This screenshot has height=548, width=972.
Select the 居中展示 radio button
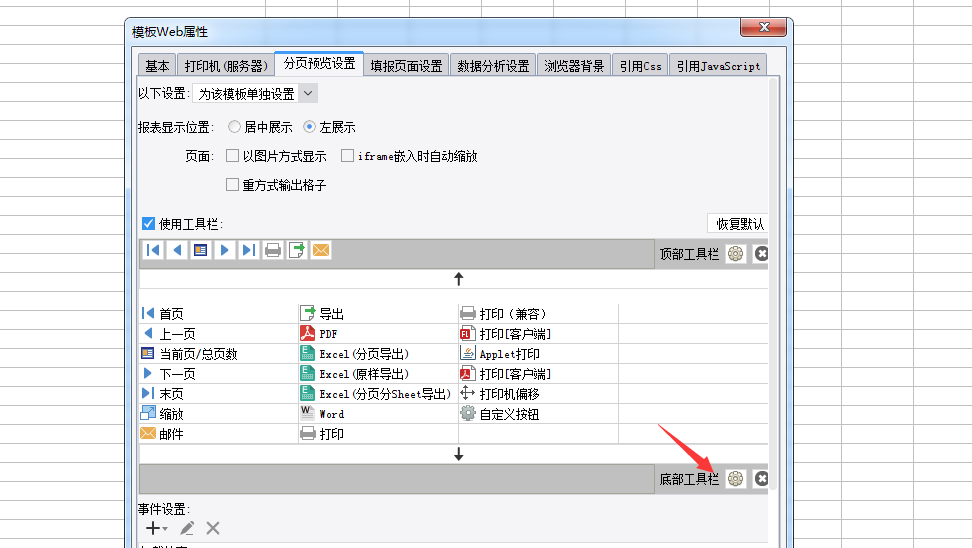234,127
